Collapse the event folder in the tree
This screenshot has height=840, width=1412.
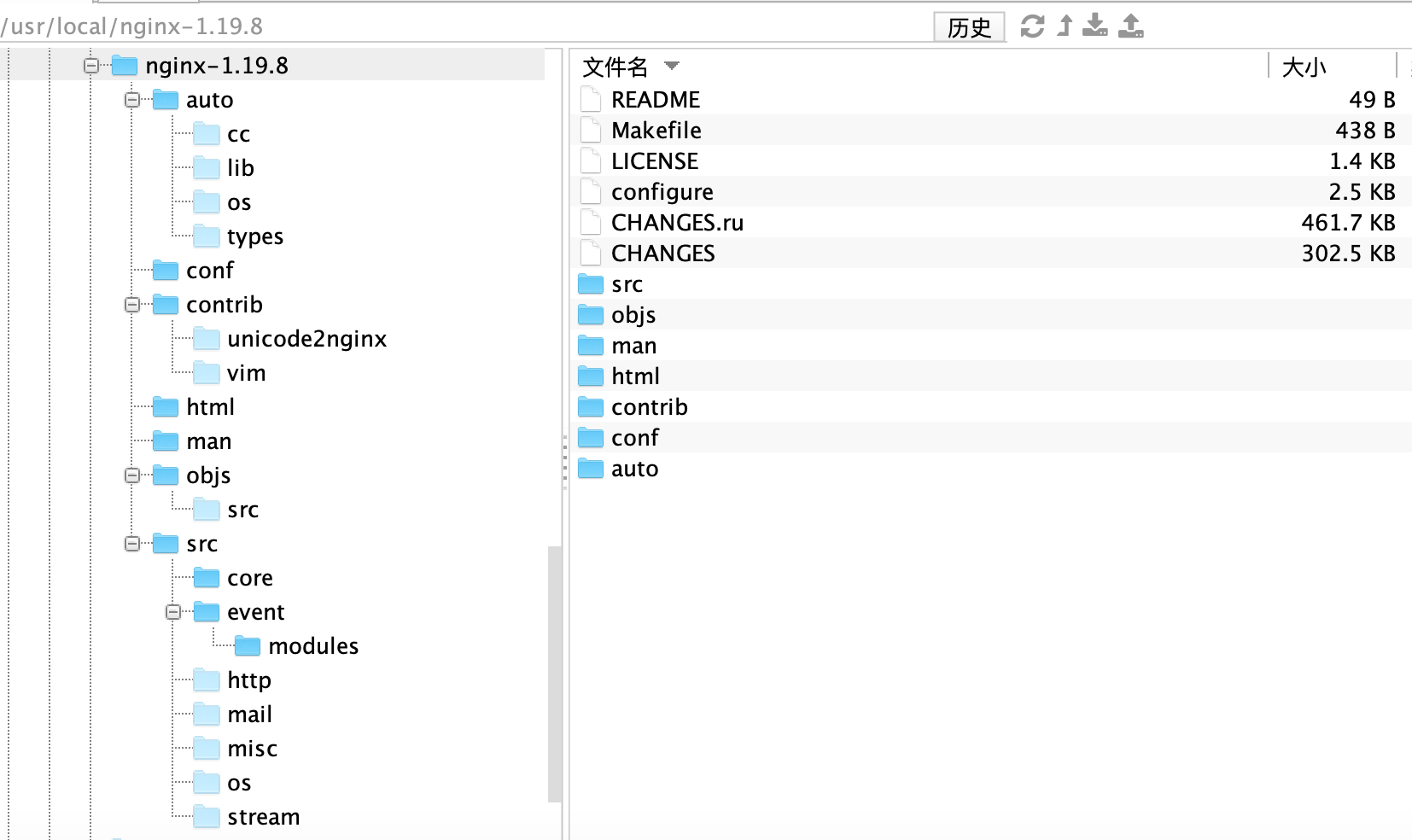[x=173, y=612]
